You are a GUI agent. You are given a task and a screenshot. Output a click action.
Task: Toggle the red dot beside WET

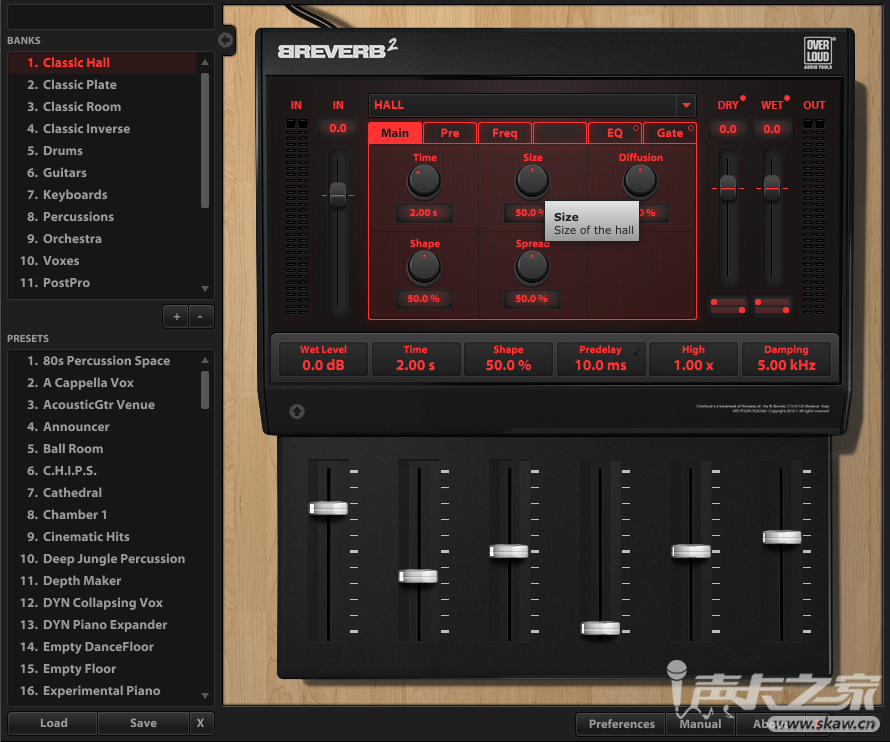point(787,98)
